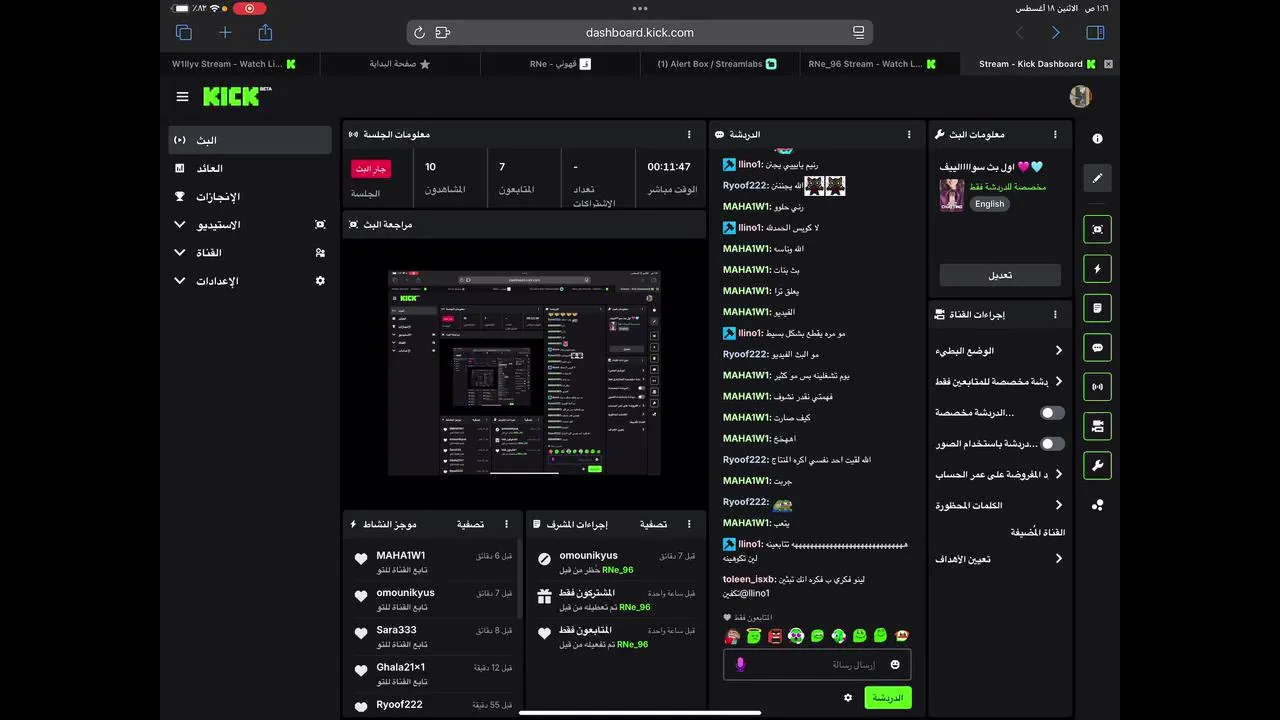Toggle the stream preview widget icon in right sidebar
1280x720 pixels.
(x=1097, y=229)
